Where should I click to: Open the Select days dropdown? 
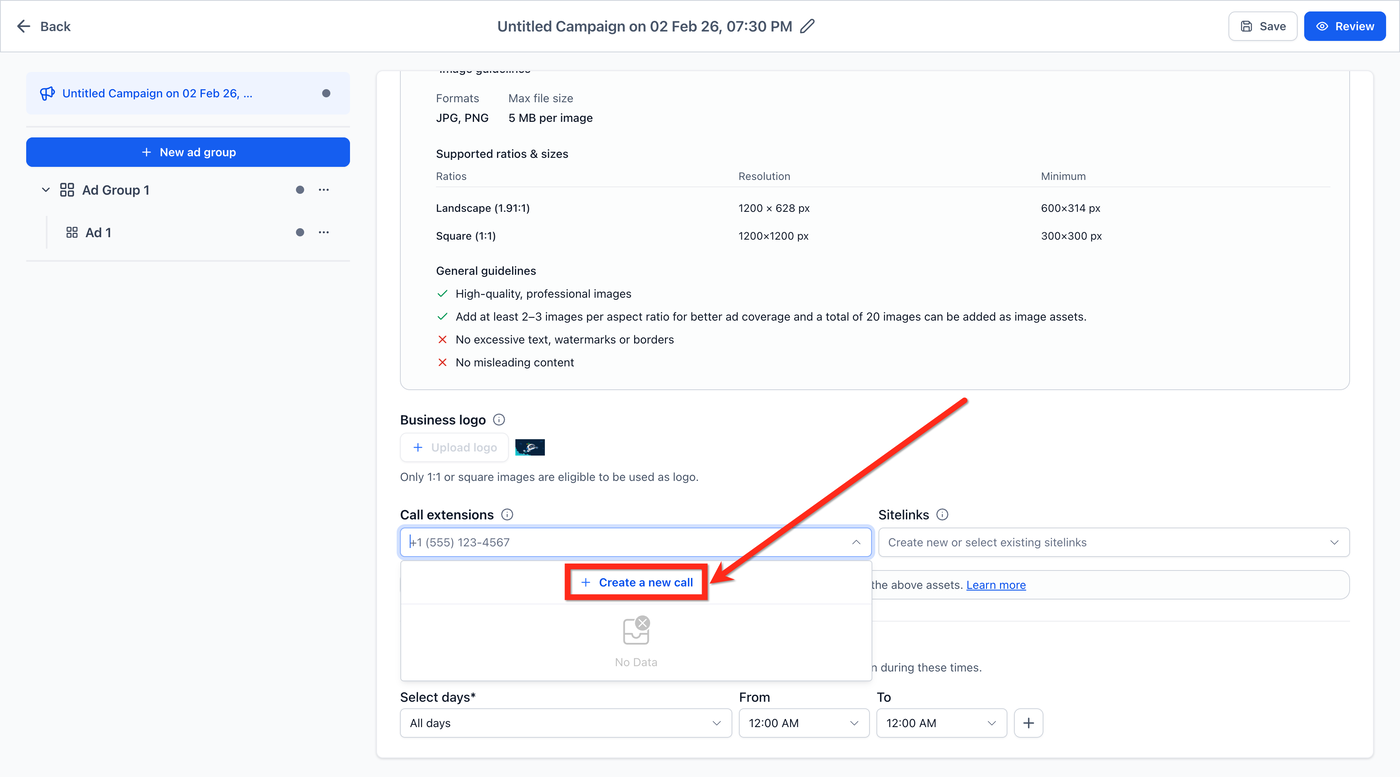click(565, 723)
